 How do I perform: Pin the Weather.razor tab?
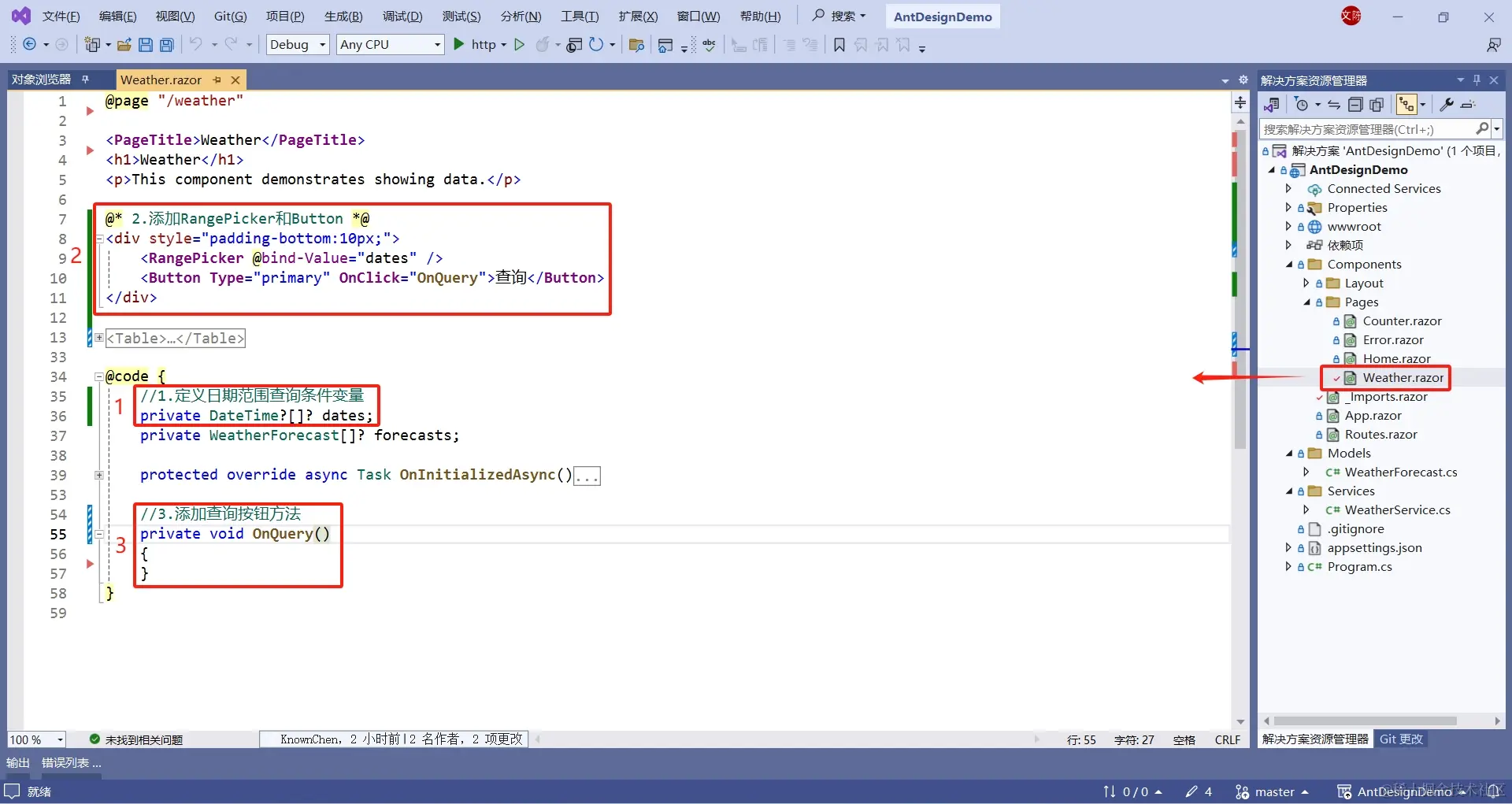coord(217,80)
